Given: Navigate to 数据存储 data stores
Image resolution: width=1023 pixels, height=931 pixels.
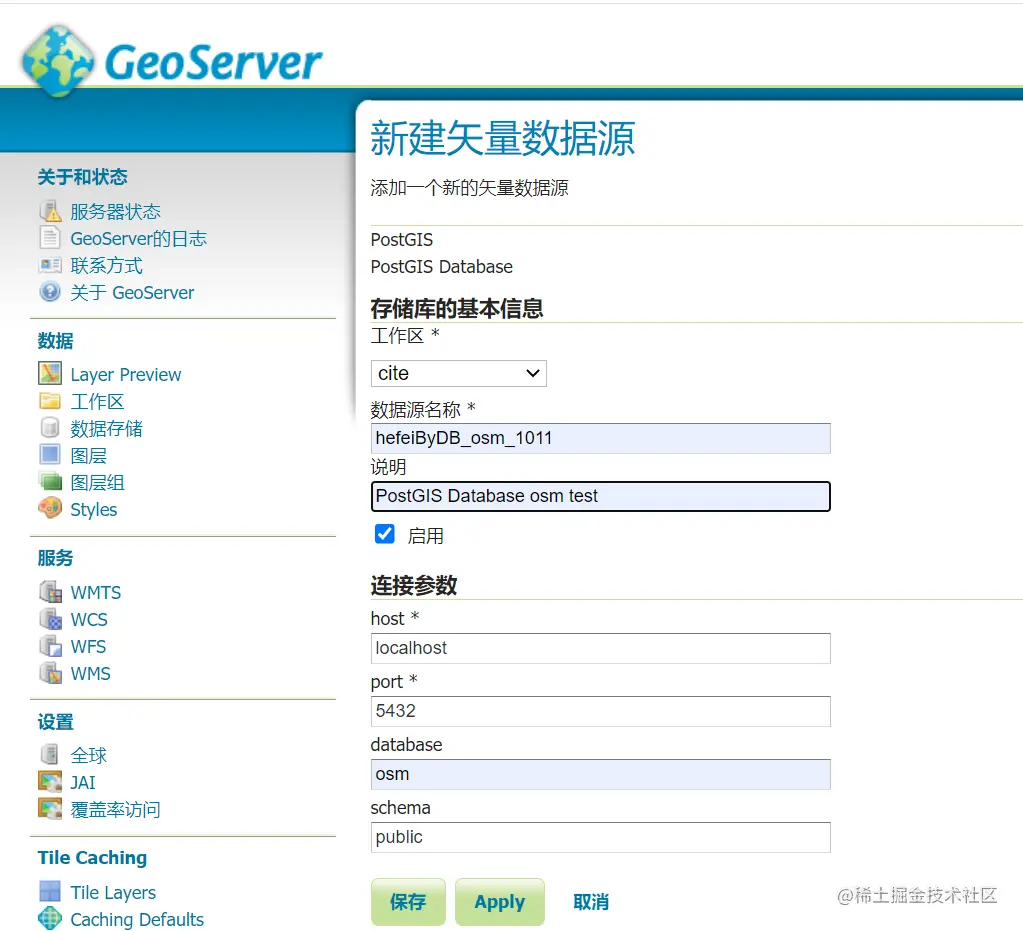Looking at the screenshot, I should click(x=106, y=429).
